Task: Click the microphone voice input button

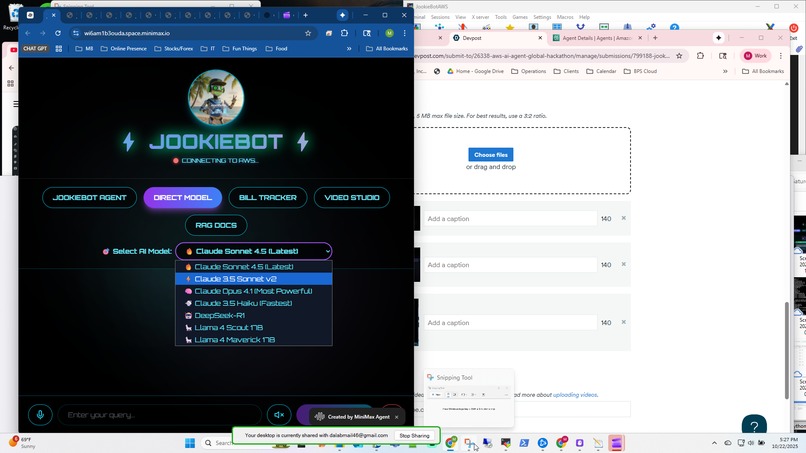Action: coord(40,415)
